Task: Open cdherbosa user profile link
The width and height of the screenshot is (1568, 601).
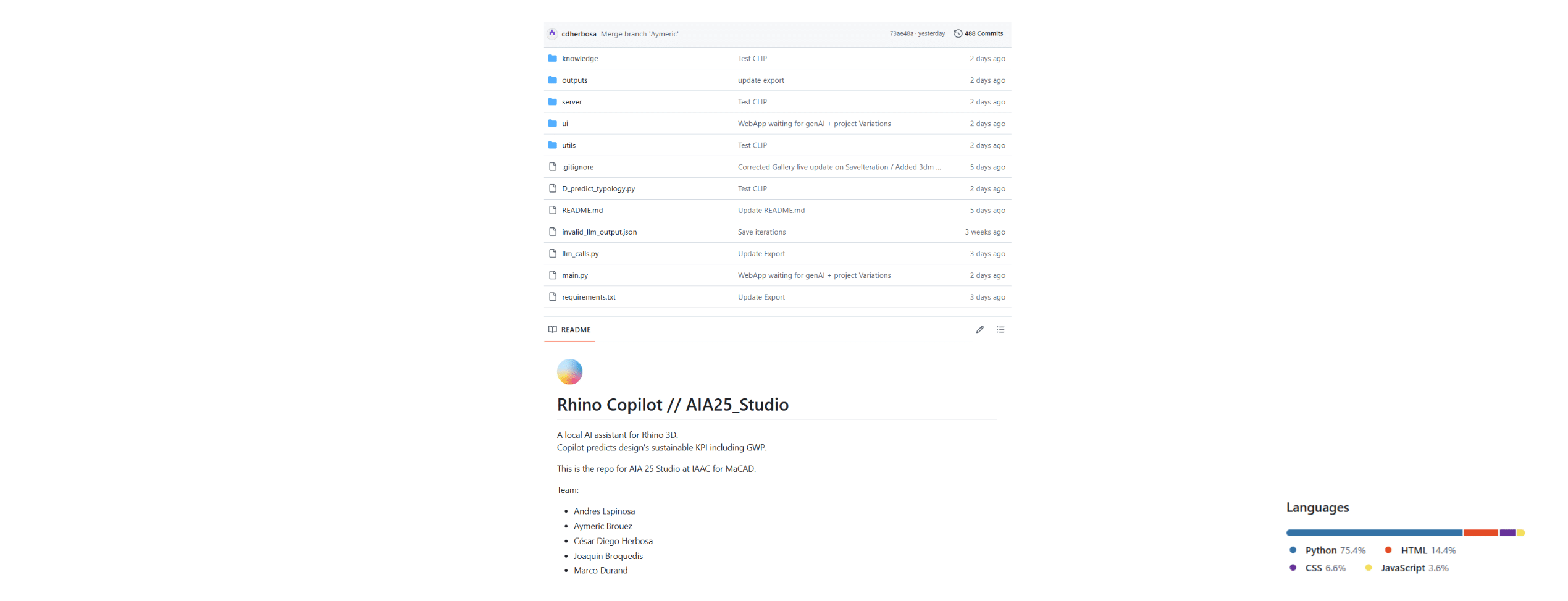Action: point(579,34)
